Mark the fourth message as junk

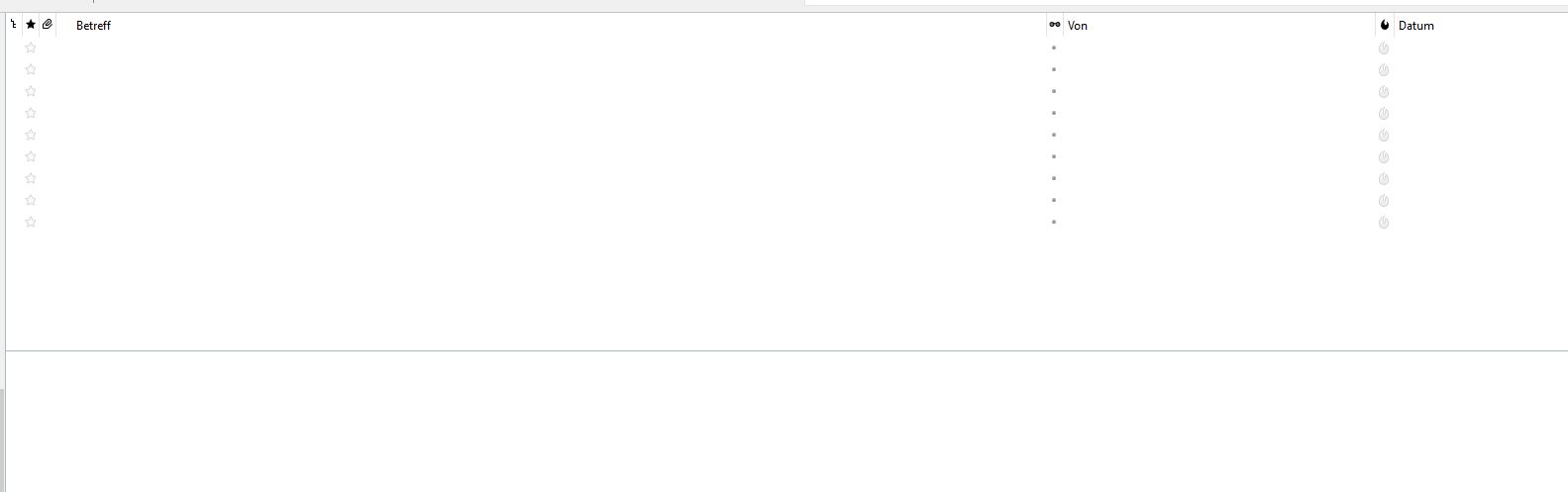point(1384,113)
